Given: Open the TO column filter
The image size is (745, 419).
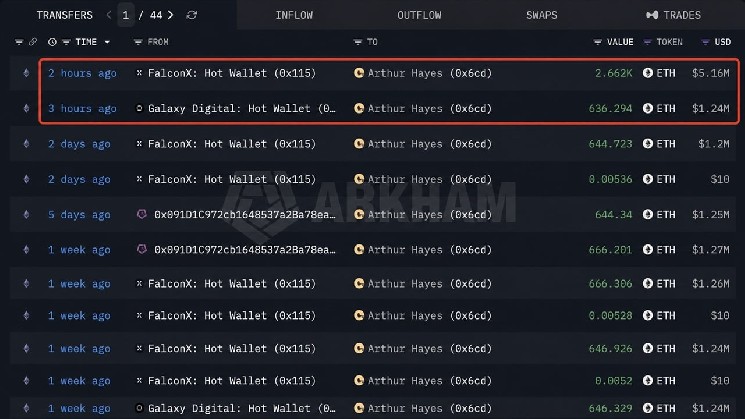Looking at the screenshot, I should pos(358,42).
